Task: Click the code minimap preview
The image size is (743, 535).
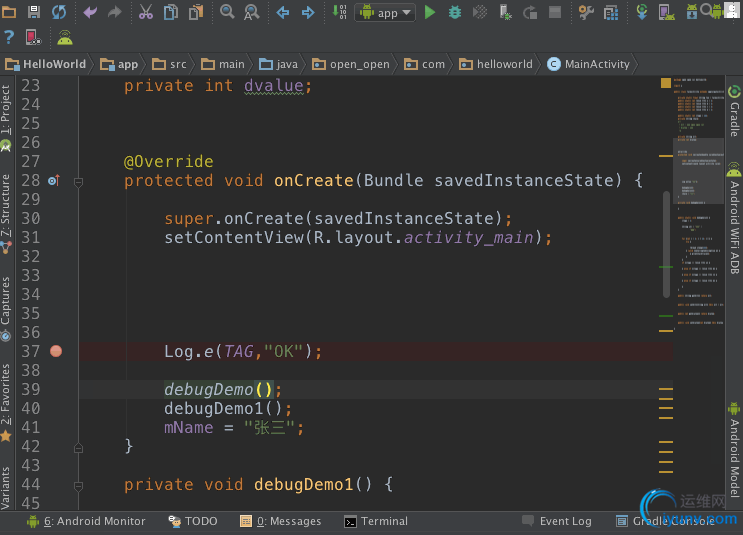Action: pyautogui.click(x=699, y=204)
